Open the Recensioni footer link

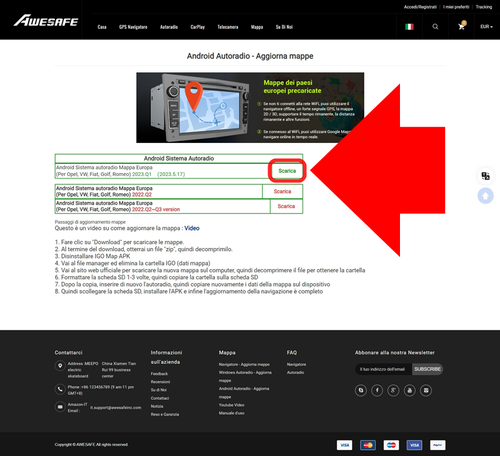point(160,382)
